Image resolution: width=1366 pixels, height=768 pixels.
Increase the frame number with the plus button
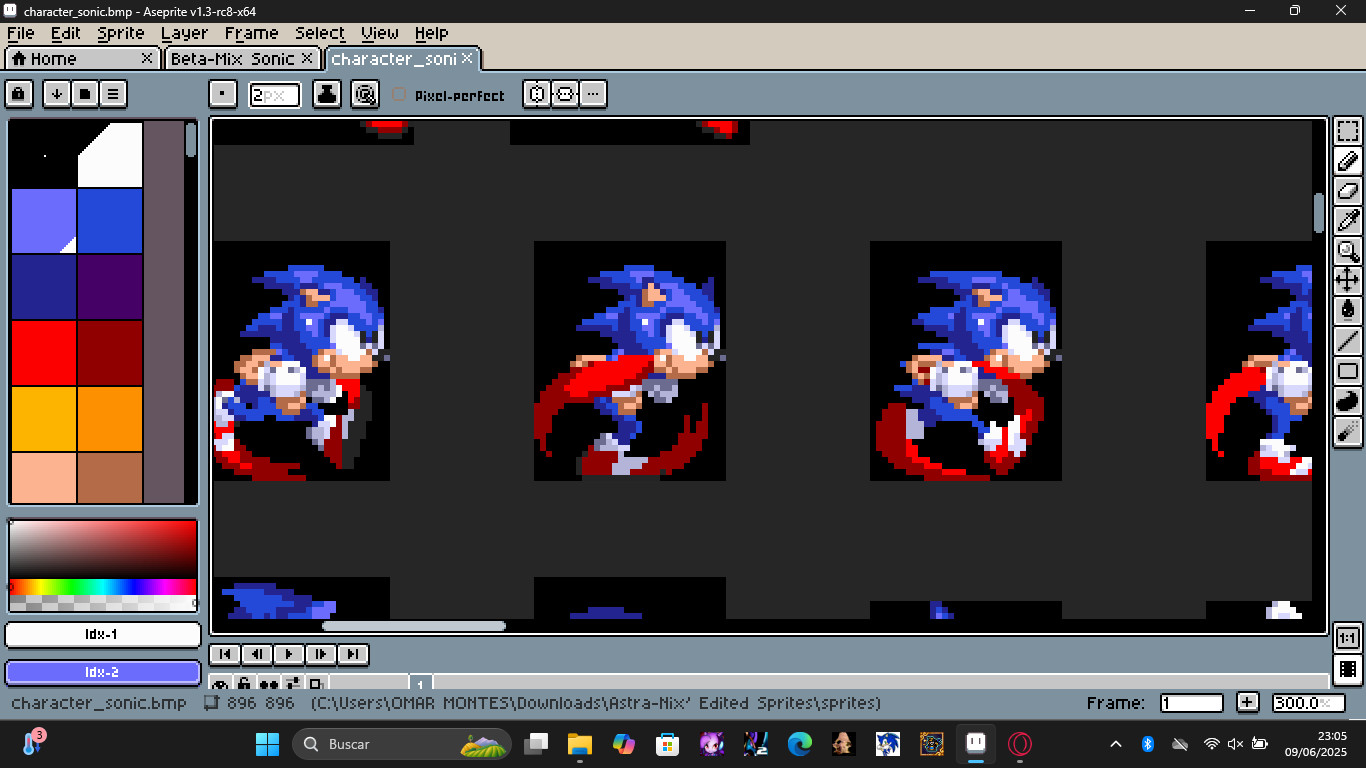click(x=1247, y=702)
